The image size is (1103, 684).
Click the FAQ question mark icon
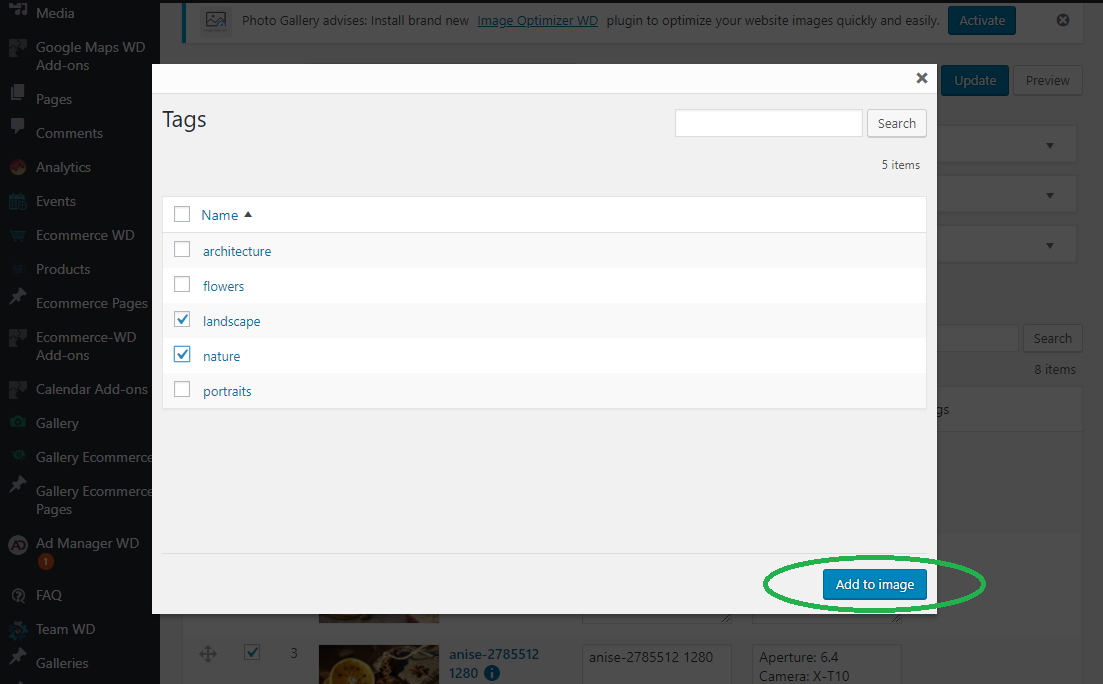[18, 595]
